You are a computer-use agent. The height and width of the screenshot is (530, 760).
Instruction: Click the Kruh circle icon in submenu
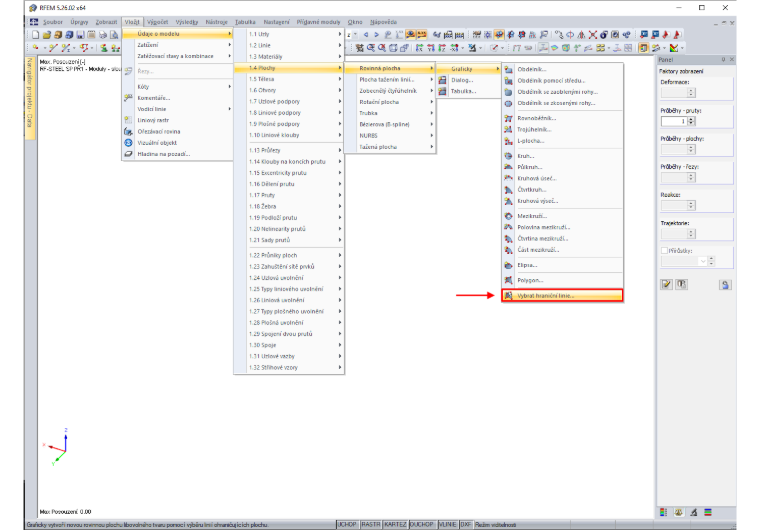tap(508, 156)
